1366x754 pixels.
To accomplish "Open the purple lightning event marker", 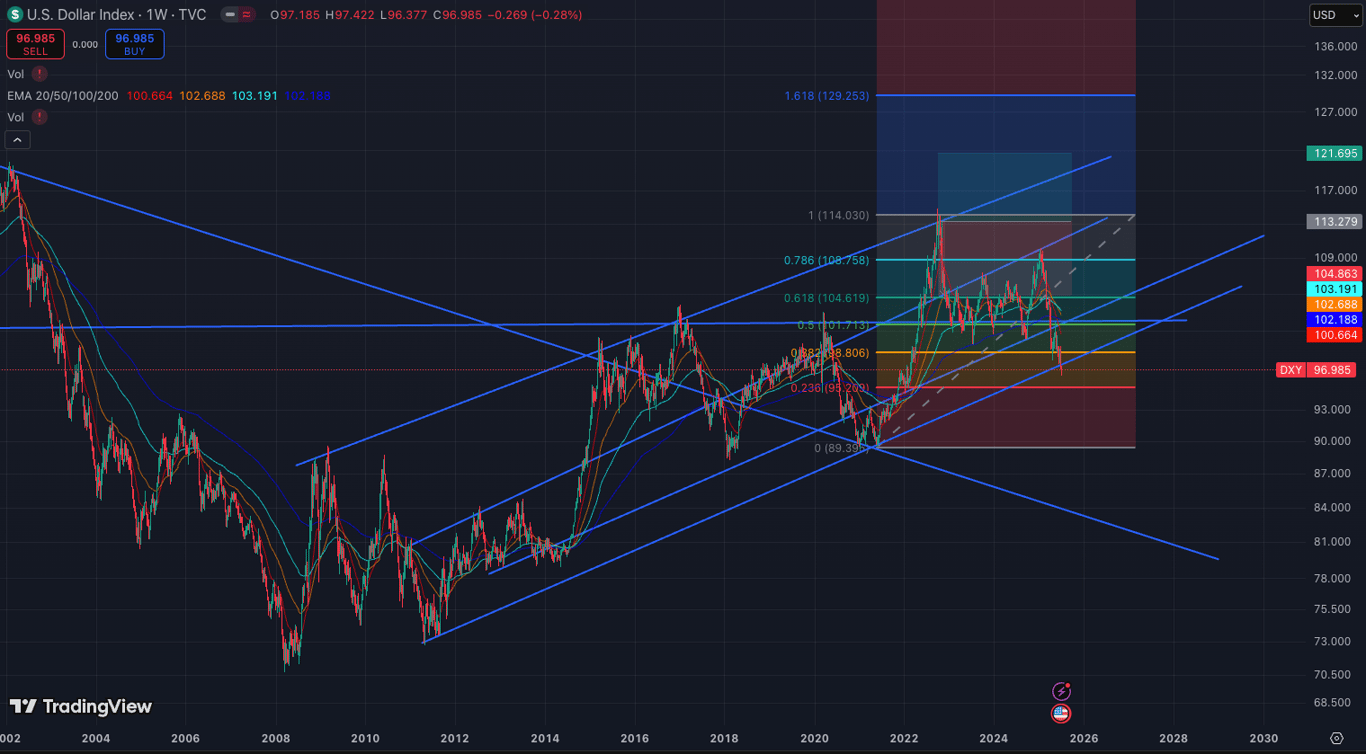I will (x=1062, y=691).
